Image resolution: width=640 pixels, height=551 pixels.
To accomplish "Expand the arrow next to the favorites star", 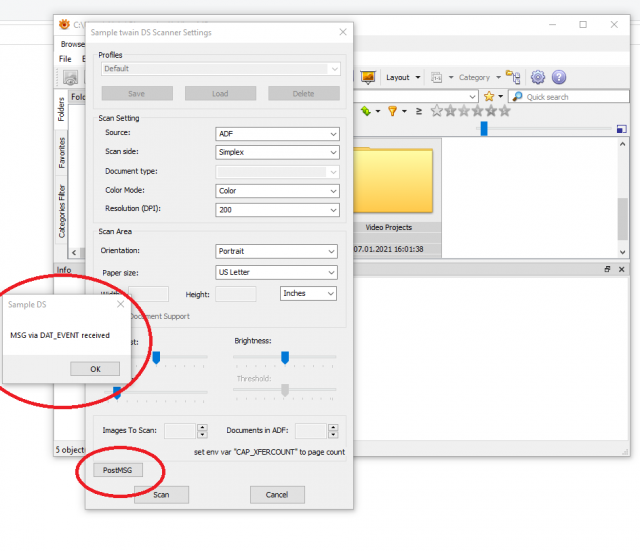I will pyautogui.click(x=500, y=97).
